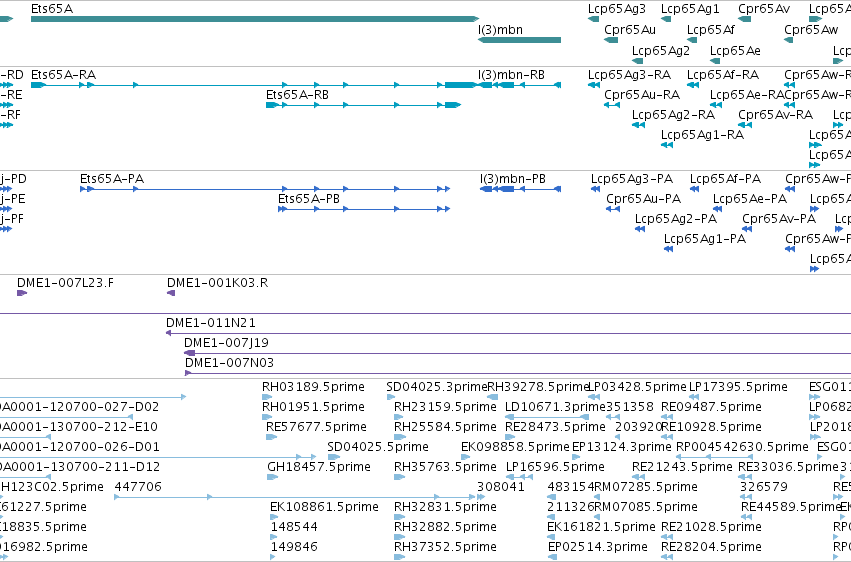Screen dimensions: 851x562
Task: Select the Cpr65Av gene label
Action: tap(764, 9)
